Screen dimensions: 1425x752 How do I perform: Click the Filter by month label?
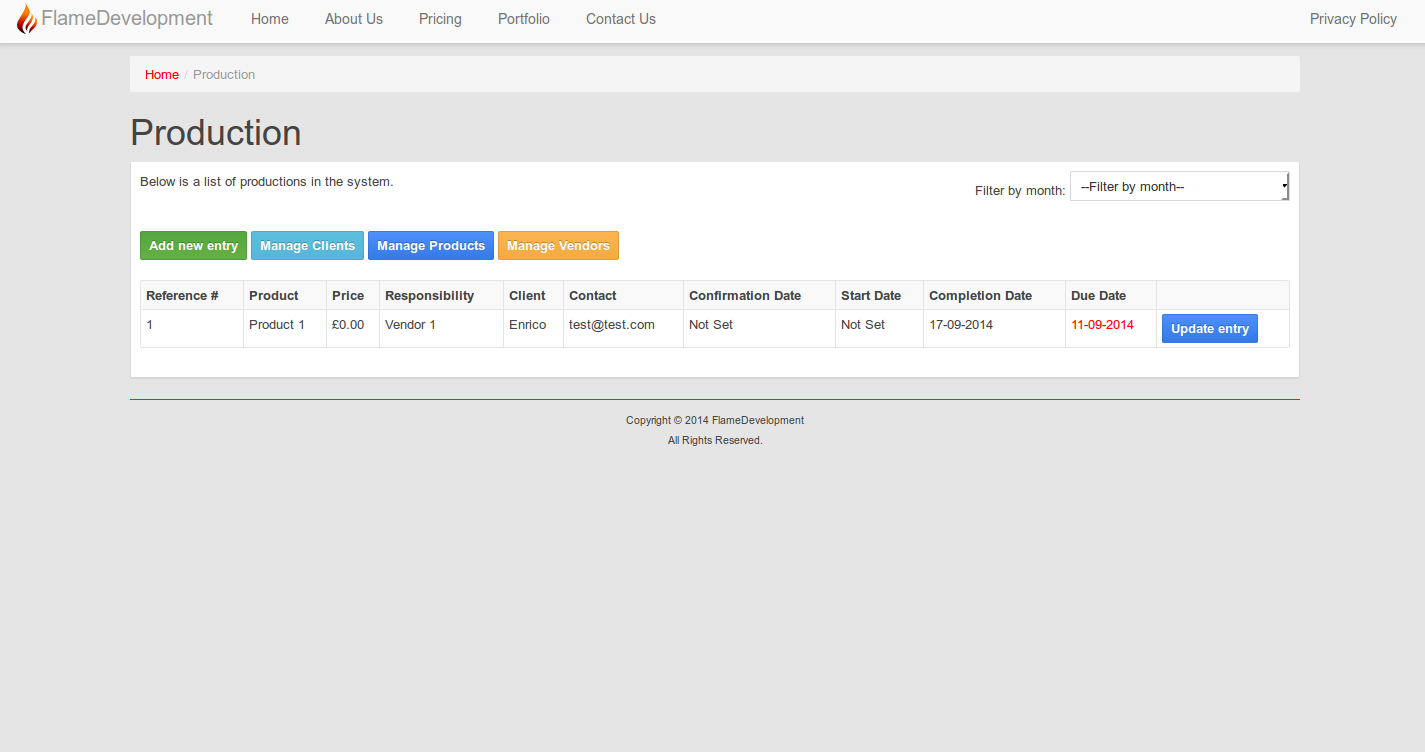coord(1020,191)
